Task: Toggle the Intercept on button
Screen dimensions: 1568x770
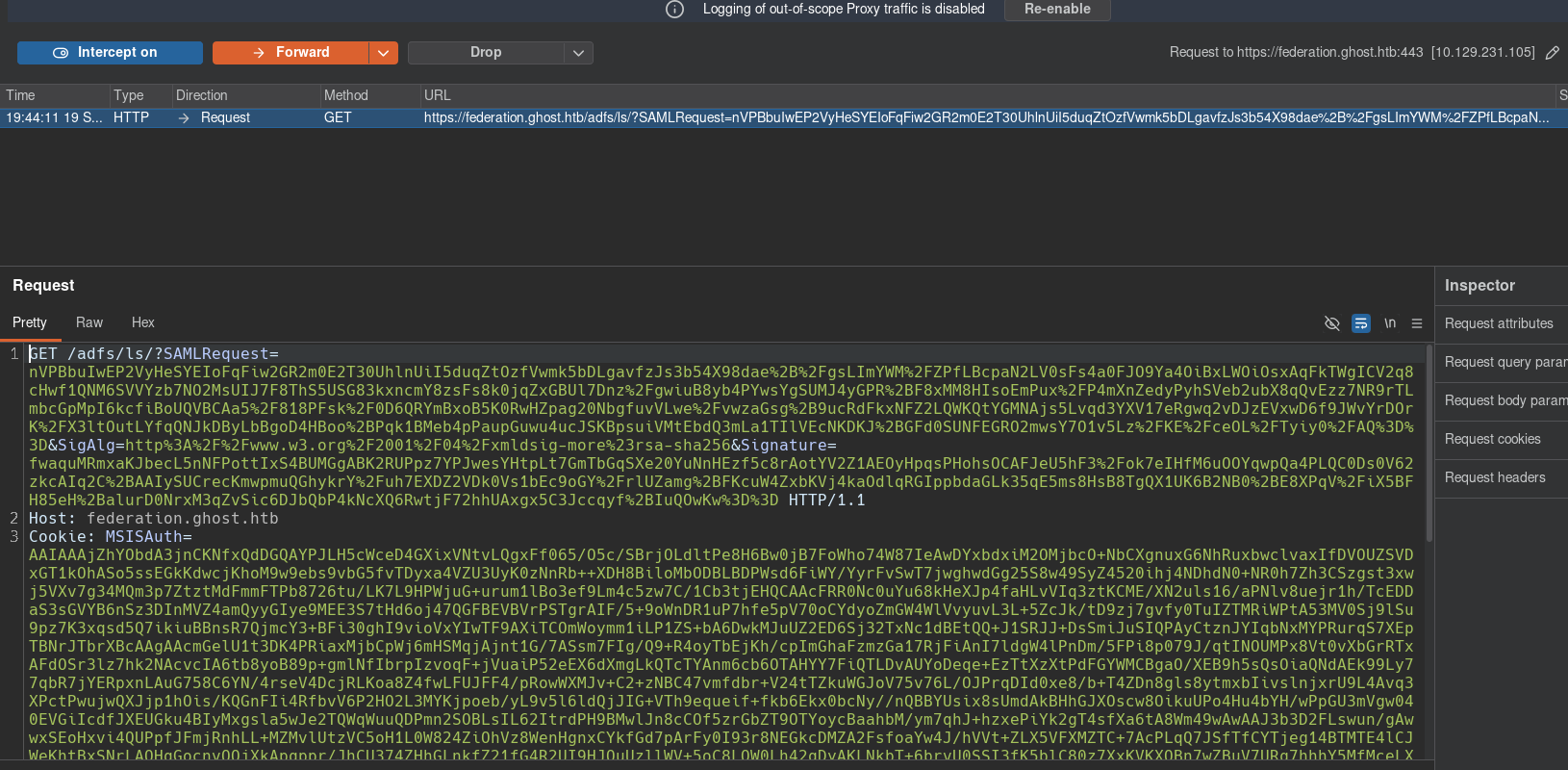Action: pos(110,53)
